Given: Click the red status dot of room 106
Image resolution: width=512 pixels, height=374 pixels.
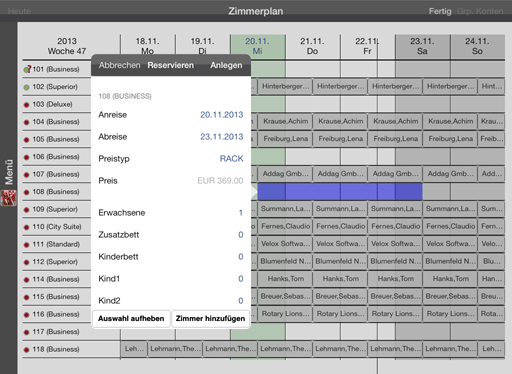Looking at the screenshot, I should [x=26, y=157].
